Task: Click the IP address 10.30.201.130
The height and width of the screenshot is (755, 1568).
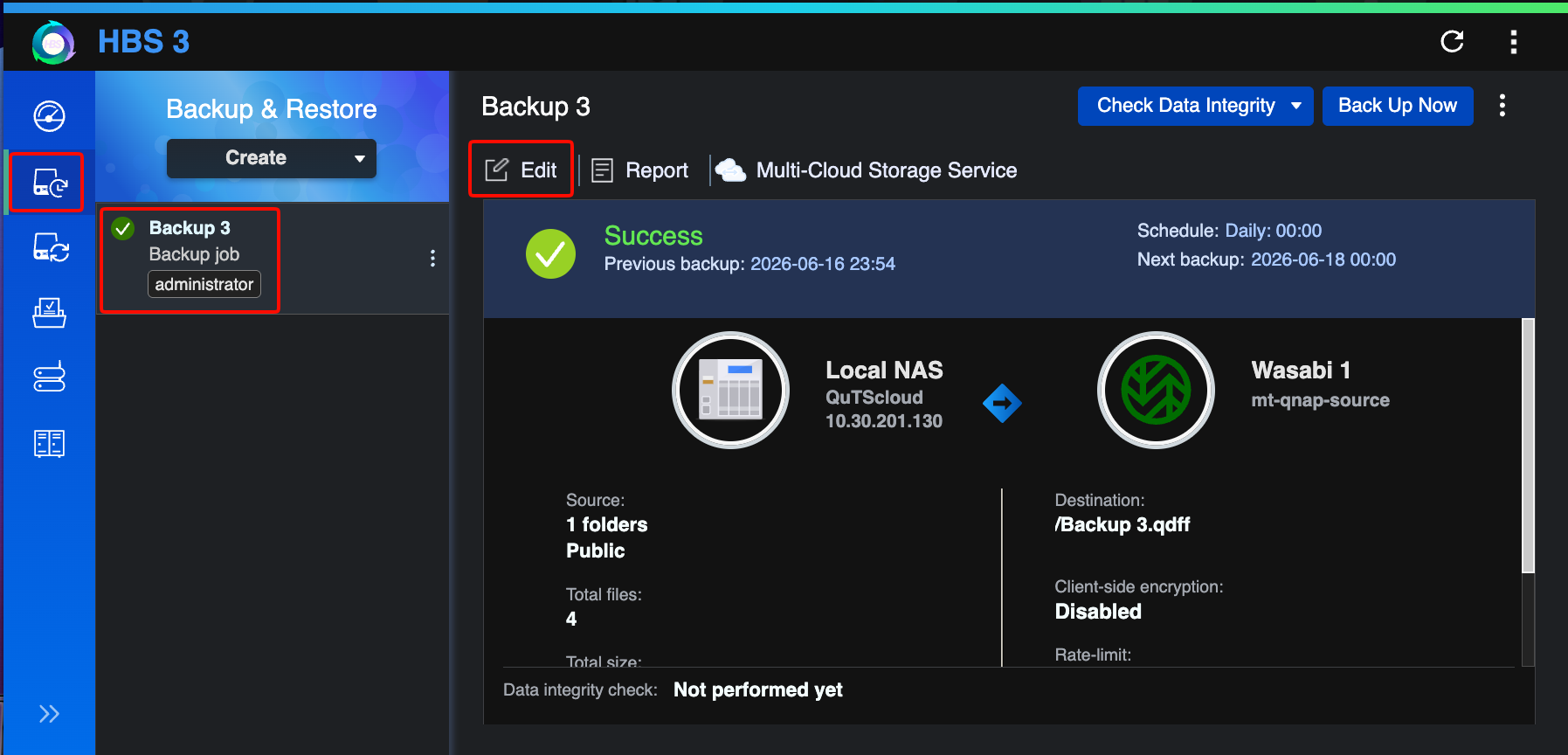Action: (x=884, y=421)
